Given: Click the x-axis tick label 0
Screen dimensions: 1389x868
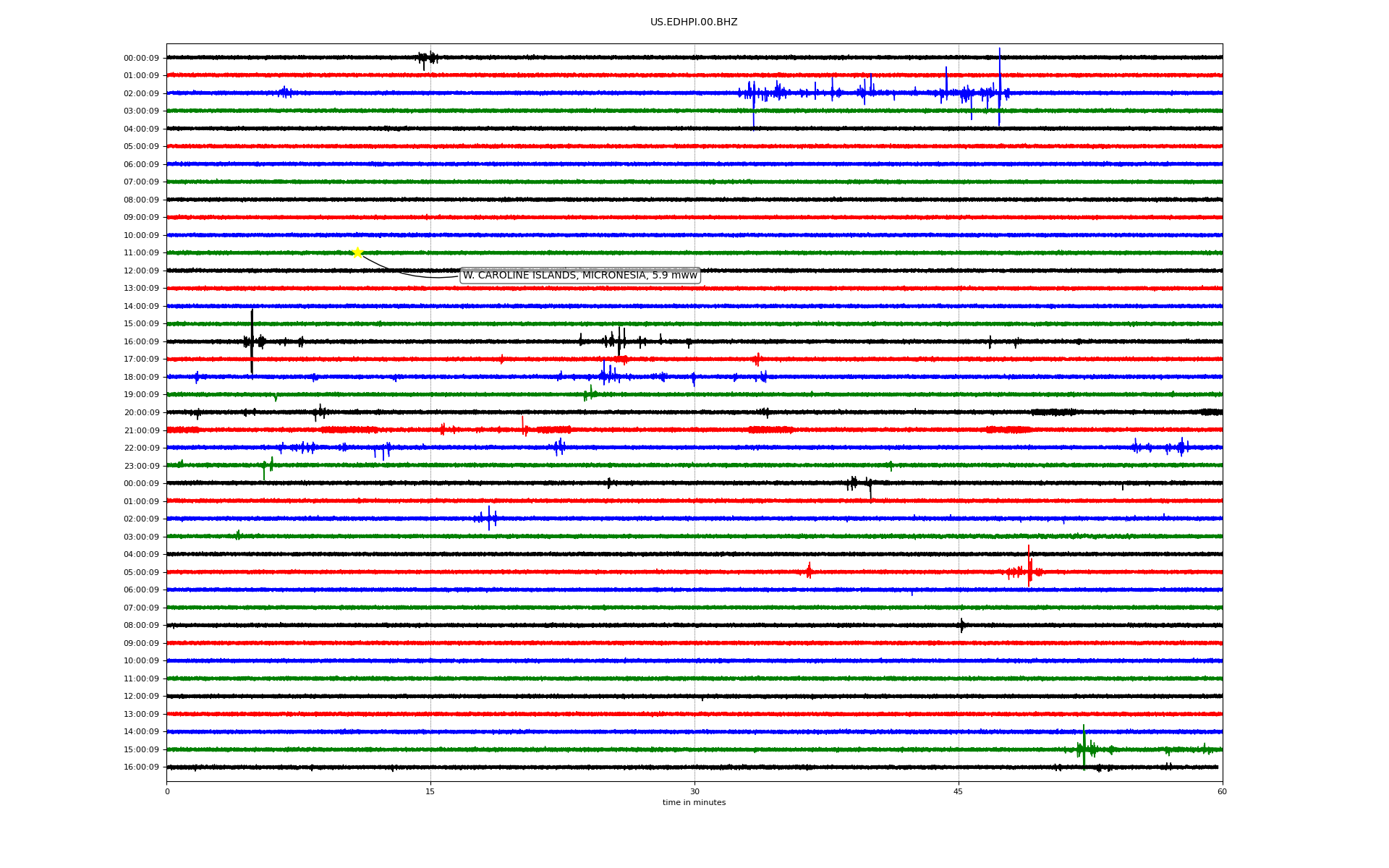Looking at the screenshot, I should click(x=167, y=791).
